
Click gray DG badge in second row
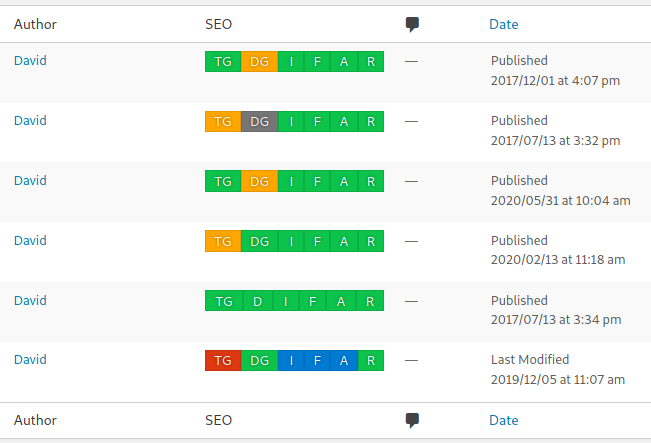click(259, 122)
